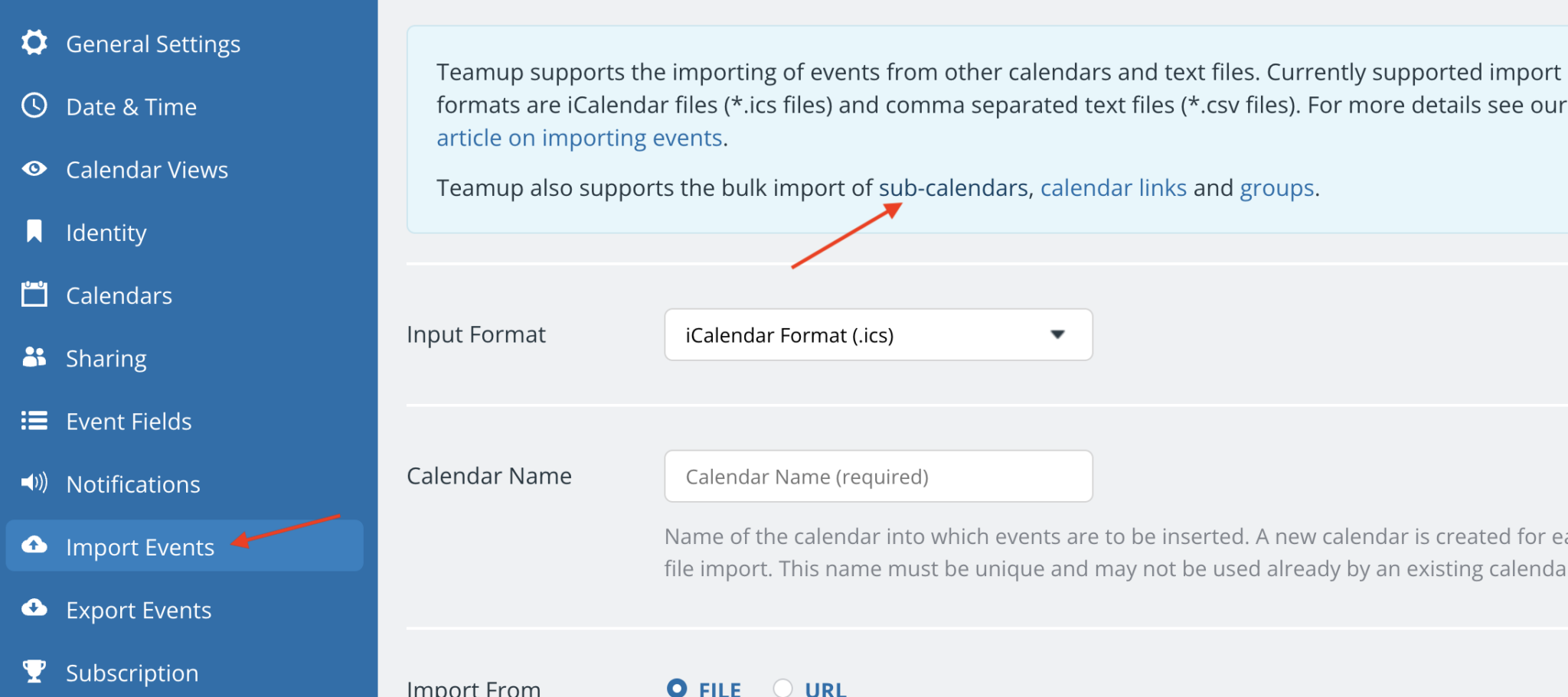This screenshot has width=1568, height=697.
Task: Click the groups link
Action: point(1276,187)
